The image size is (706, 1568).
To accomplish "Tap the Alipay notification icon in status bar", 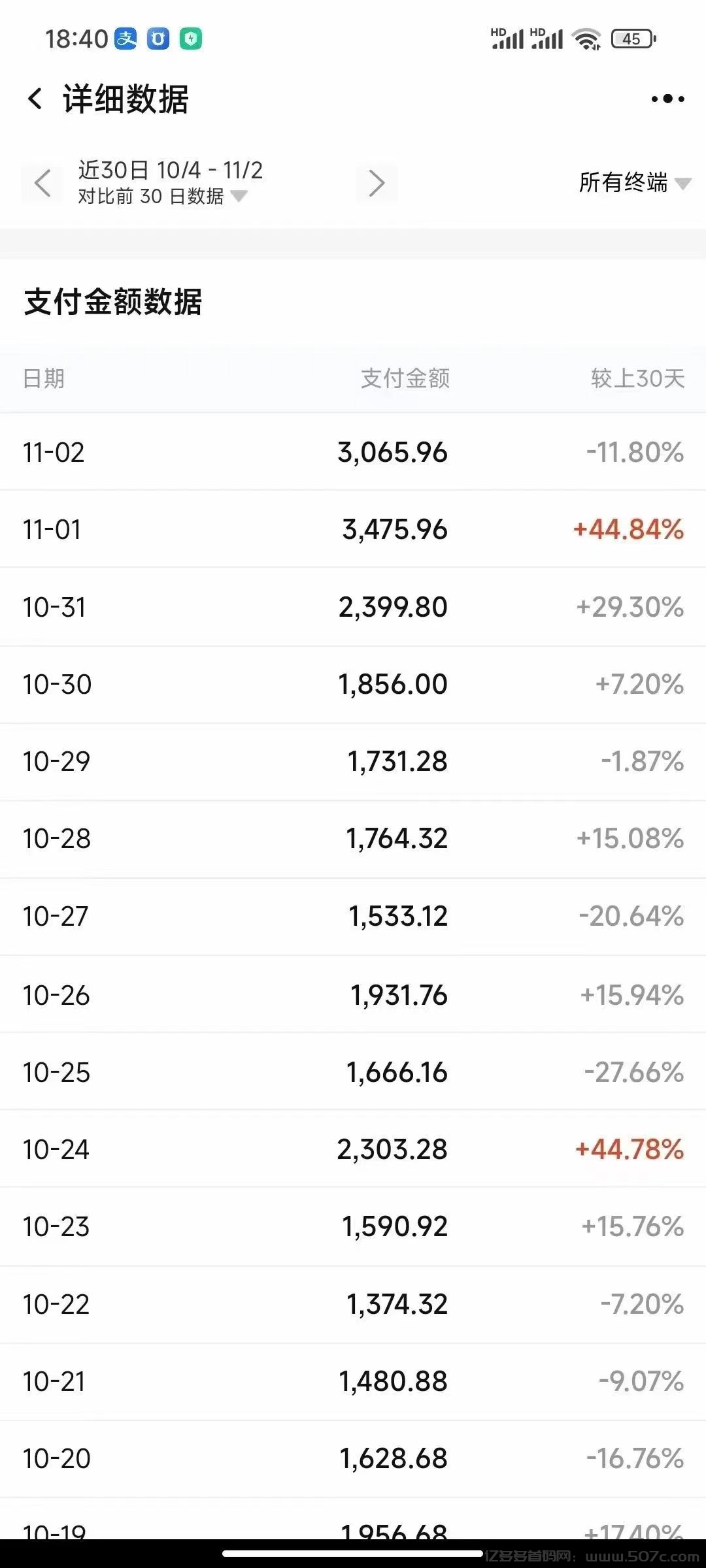I will 126,39.
